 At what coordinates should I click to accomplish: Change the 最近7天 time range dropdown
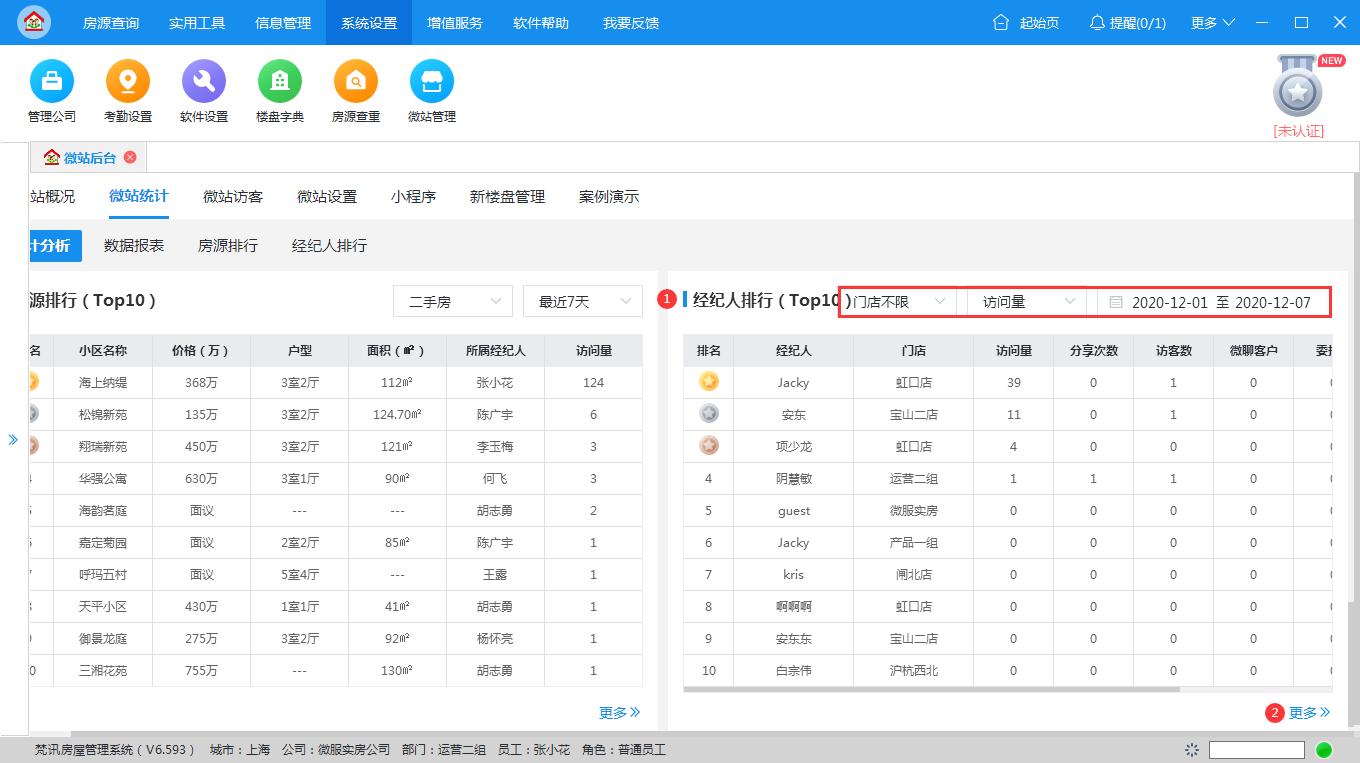582,300
